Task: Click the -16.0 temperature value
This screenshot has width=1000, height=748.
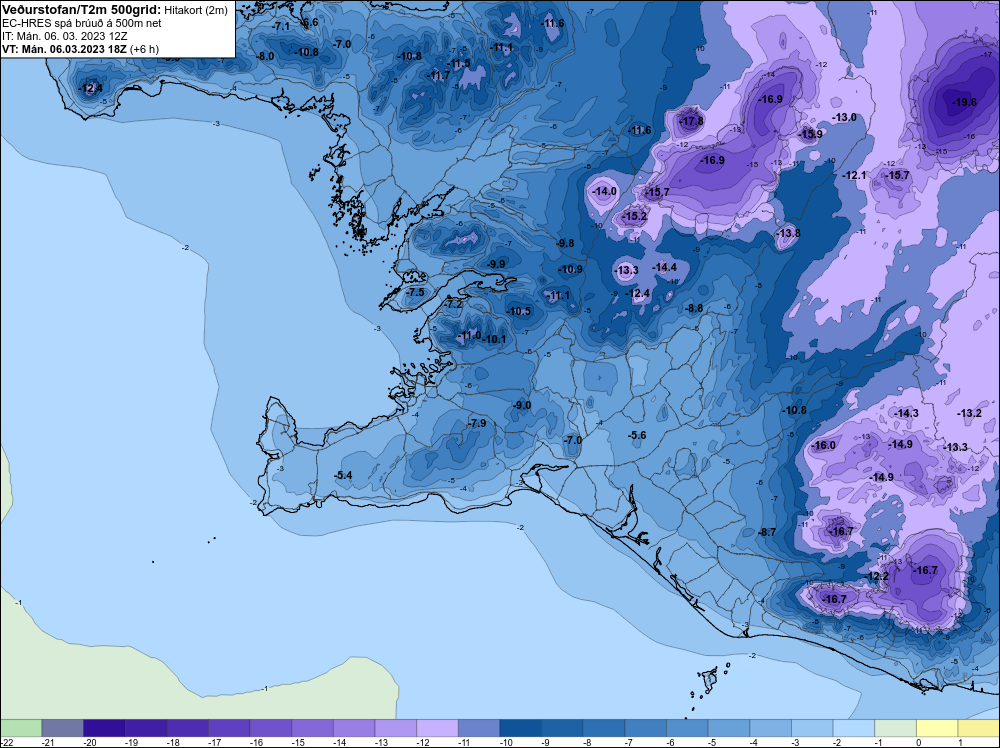Action: point(823,446)
